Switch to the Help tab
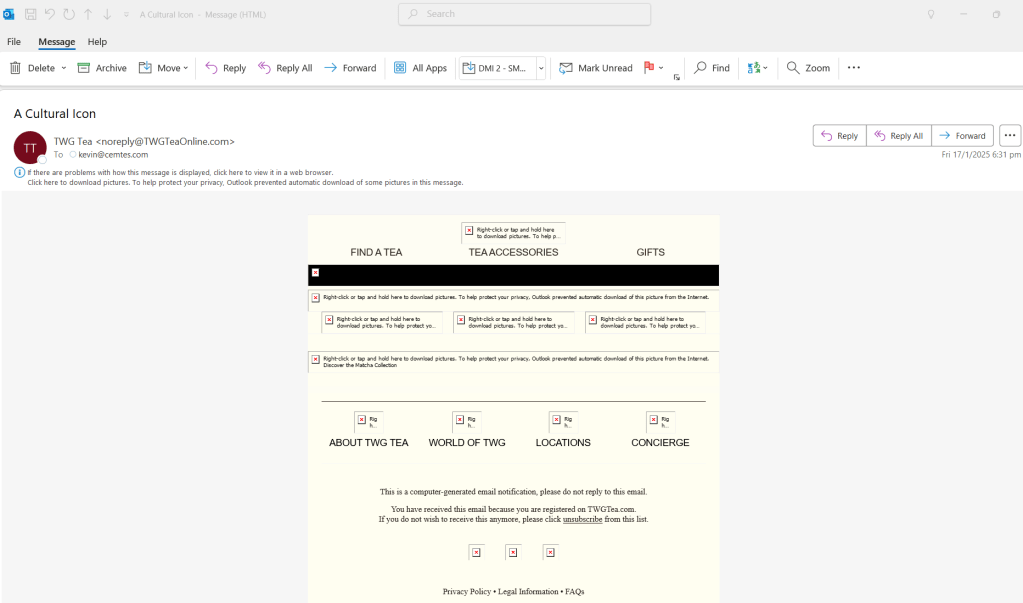The height and width of the screenshot is (603, 1023). click(97, 42)
